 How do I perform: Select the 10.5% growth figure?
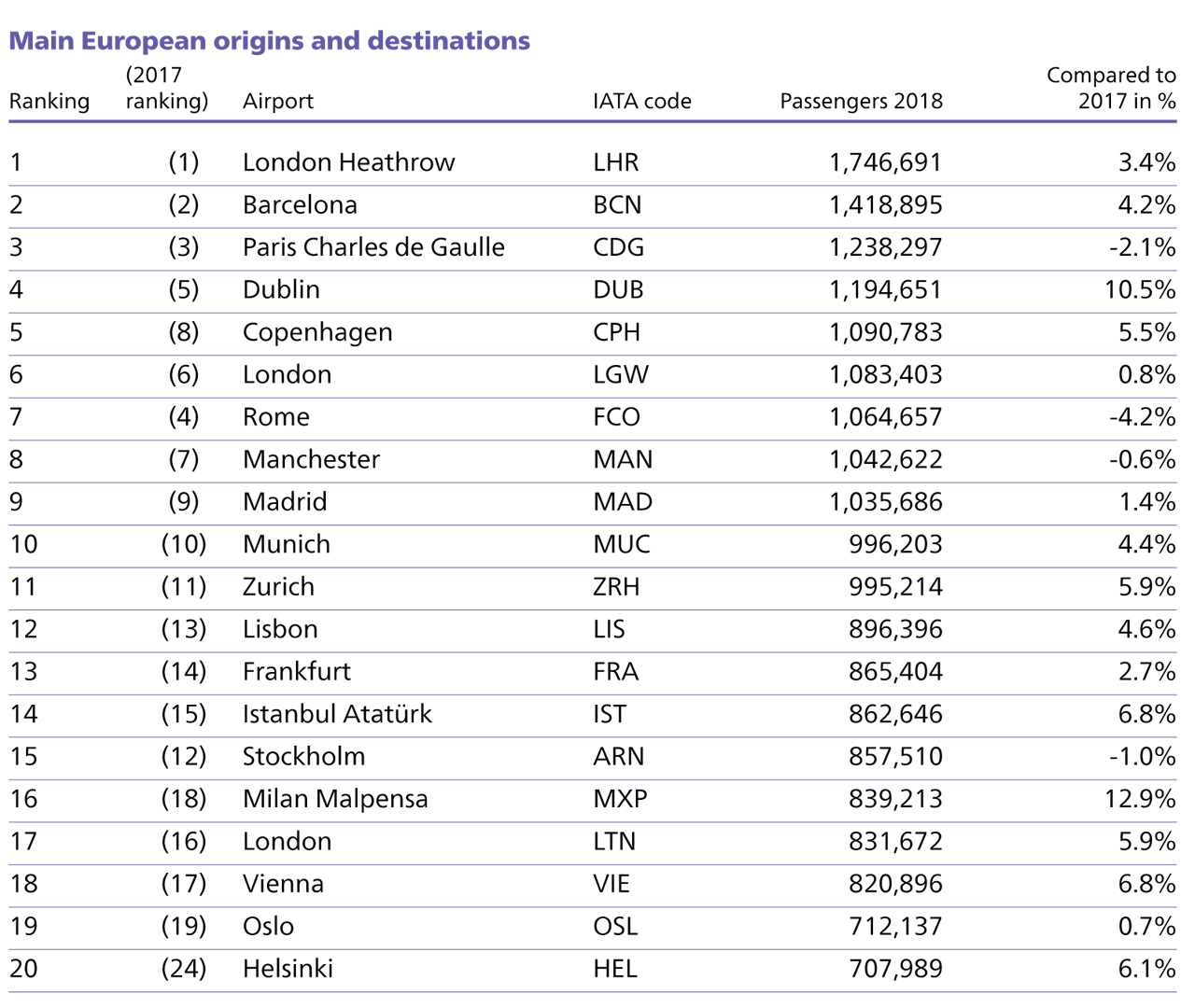click(x=1140, y=289)
